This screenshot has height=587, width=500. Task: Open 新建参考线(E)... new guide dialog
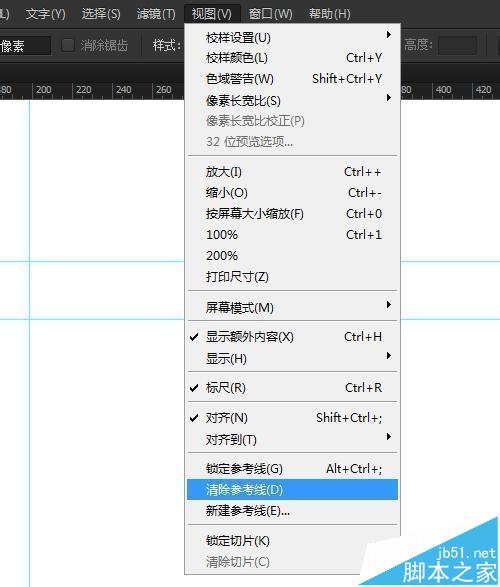click(x=292, y=511)
